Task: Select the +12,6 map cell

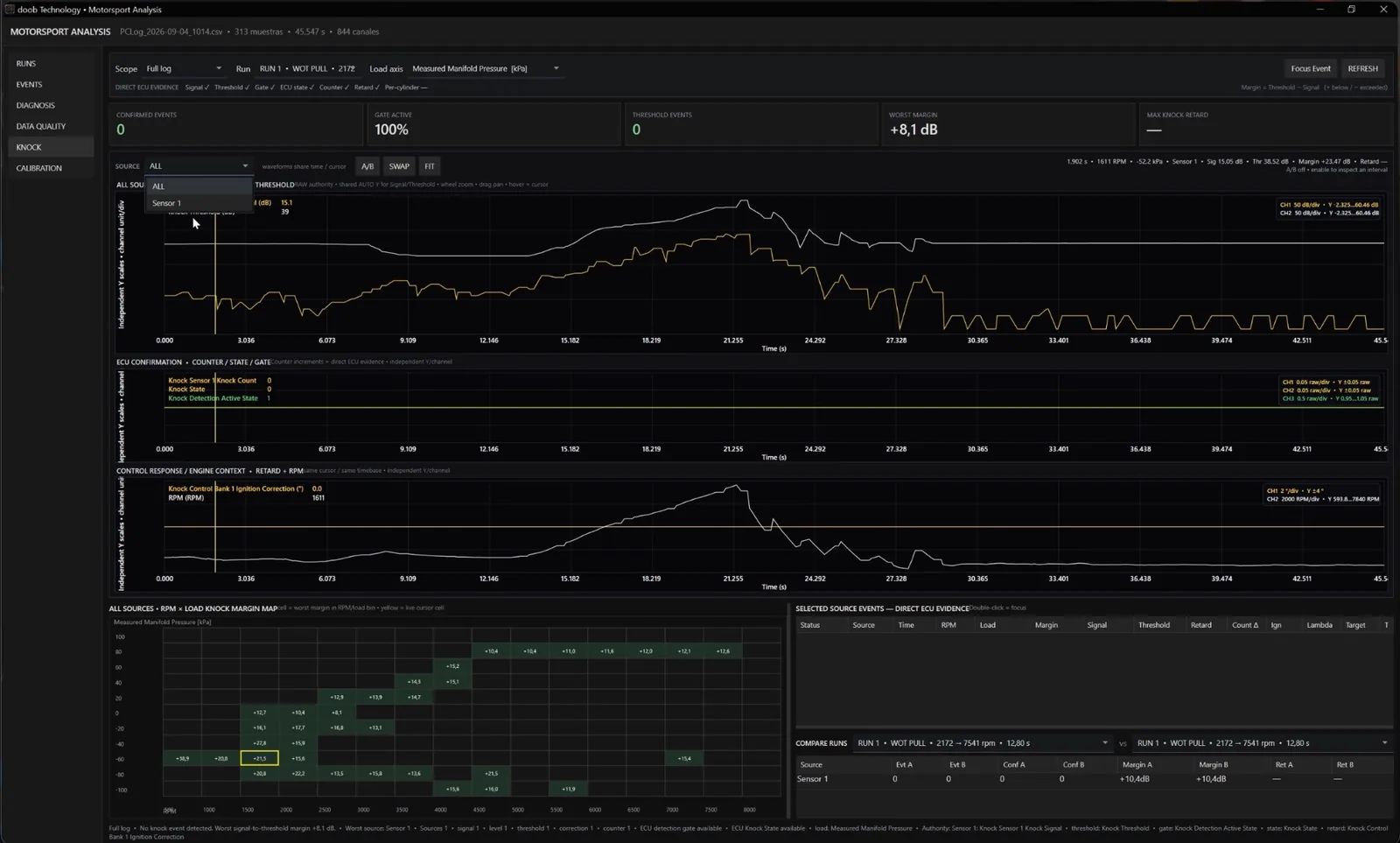Action: click(723, 651)
